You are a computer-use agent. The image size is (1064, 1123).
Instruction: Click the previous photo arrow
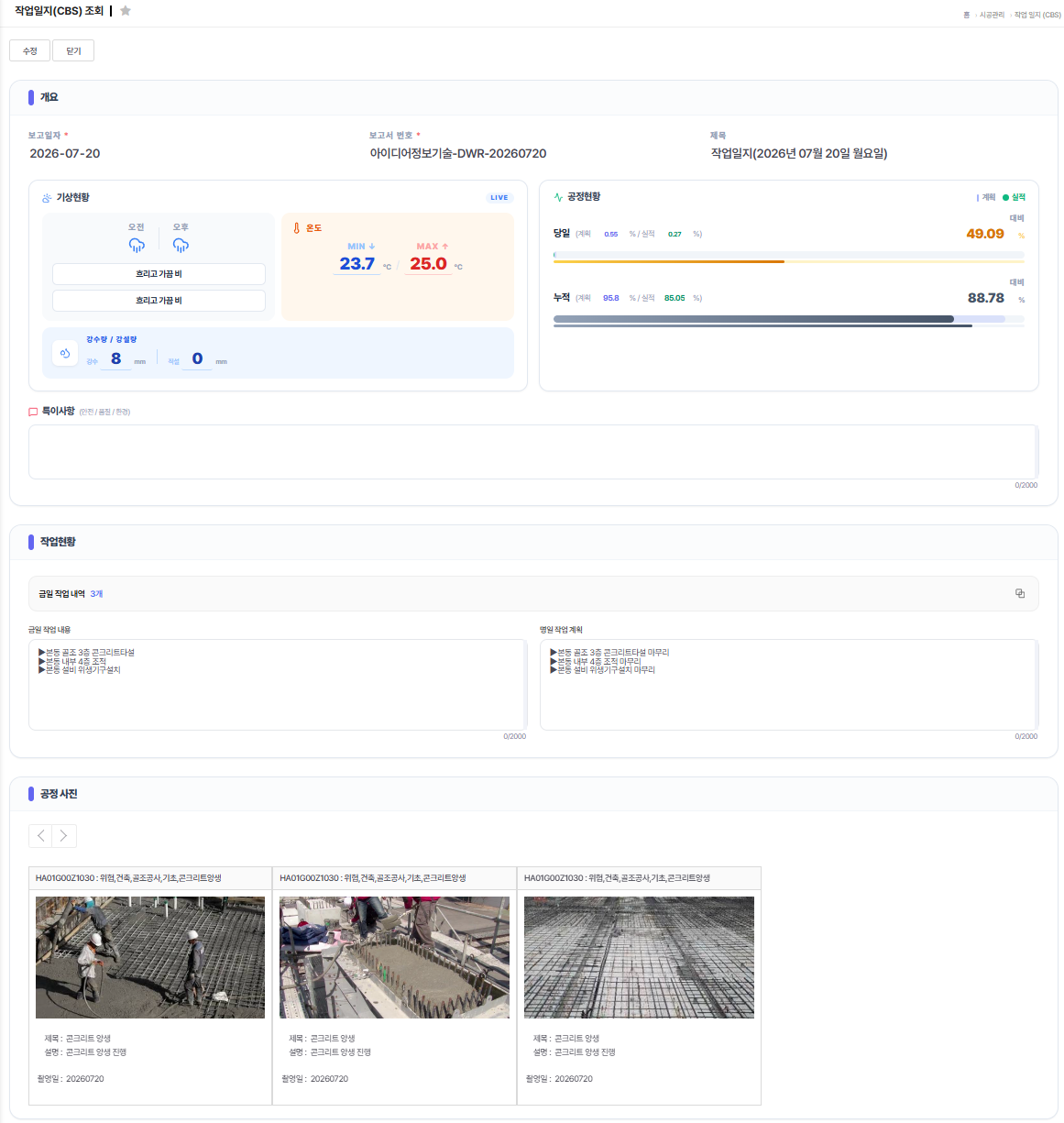[x=40, y=835]
